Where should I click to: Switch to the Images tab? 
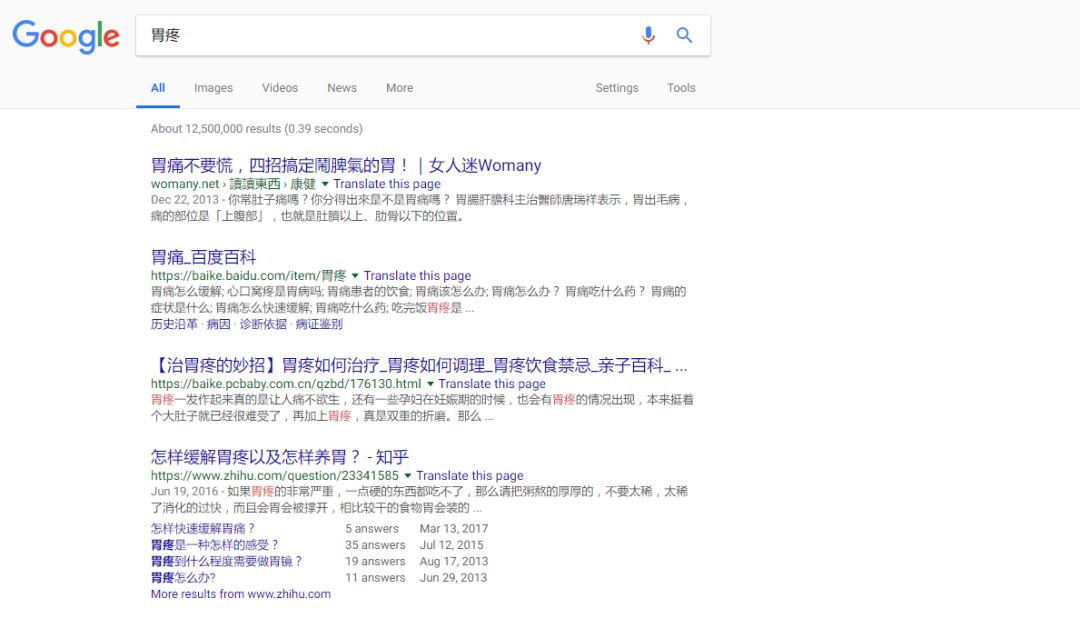click(213, 88)
